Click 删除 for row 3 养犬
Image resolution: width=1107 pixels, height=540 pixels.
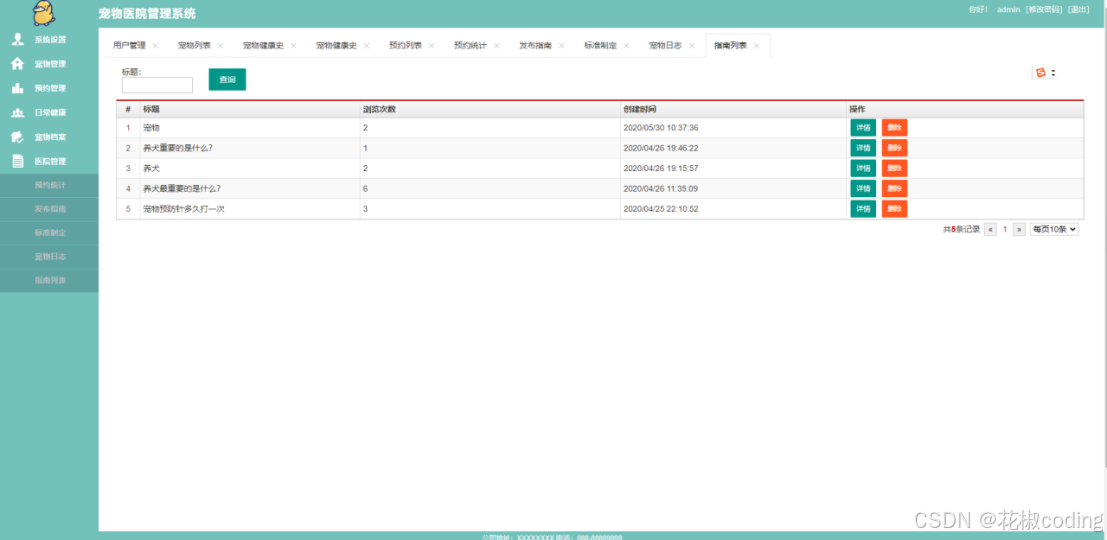(894, 169)
